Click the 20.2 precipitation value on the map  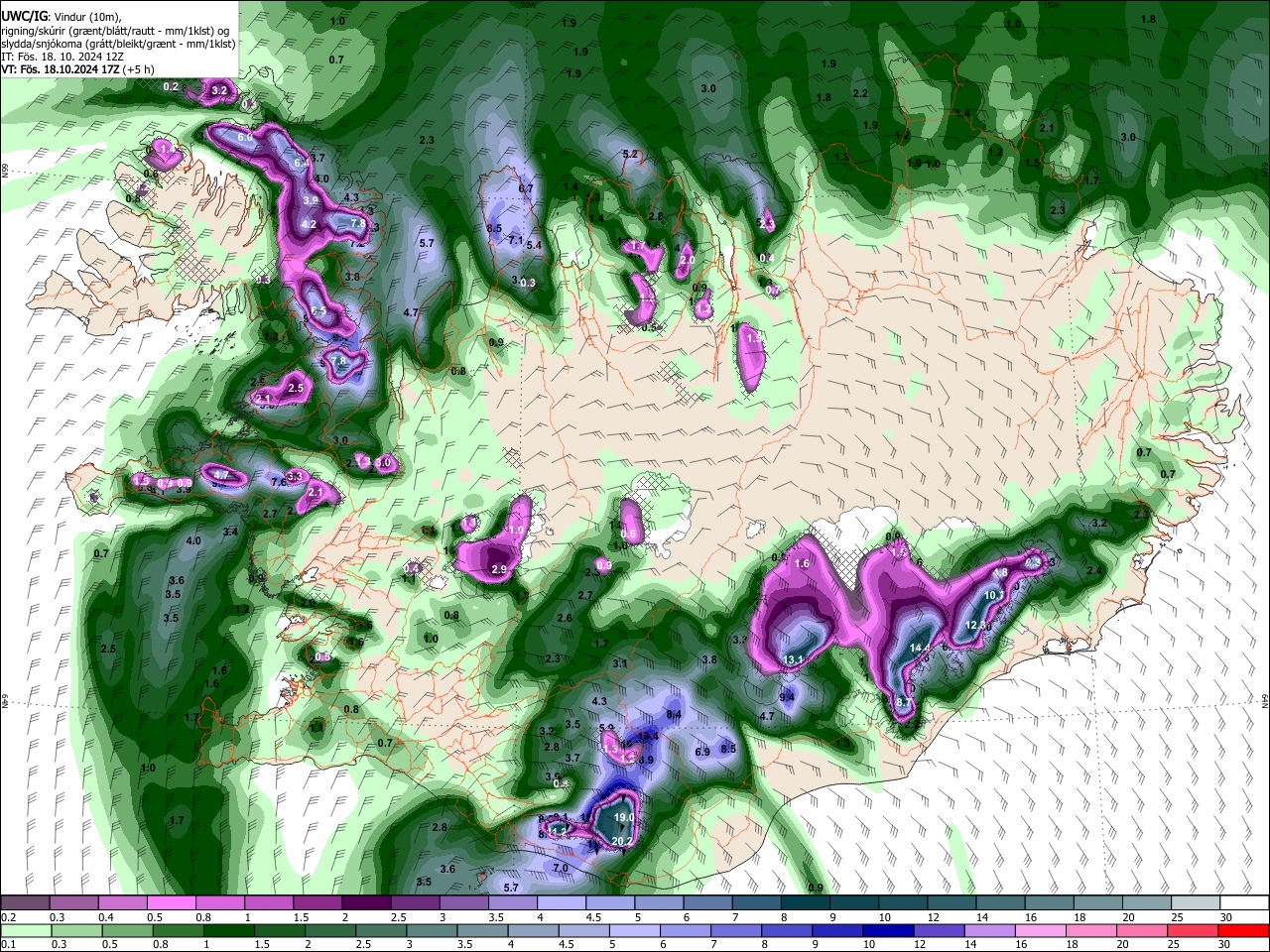click(622, 842)
